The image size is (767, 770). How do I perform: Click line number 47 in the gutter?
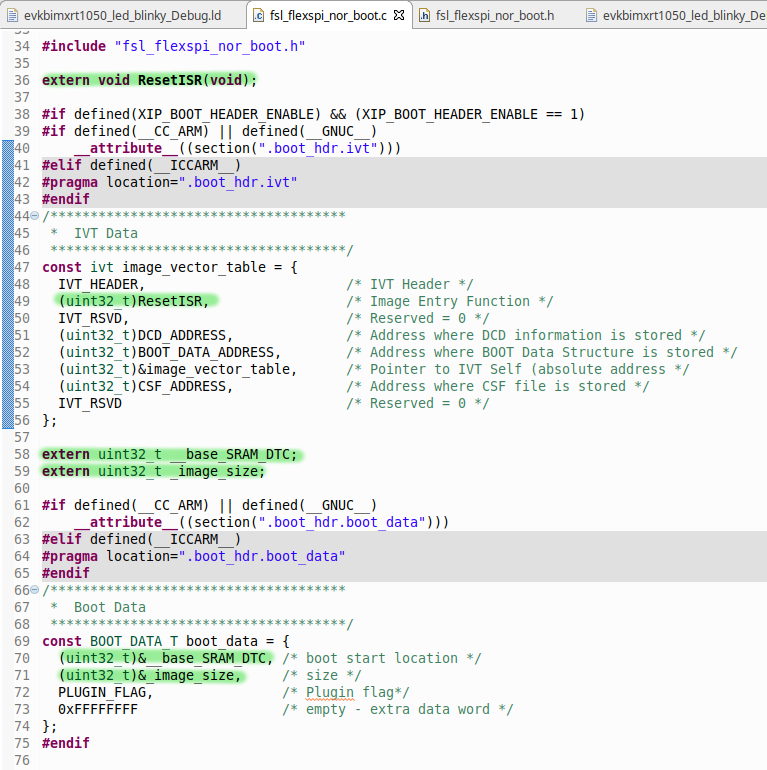(x=22, y=267)
